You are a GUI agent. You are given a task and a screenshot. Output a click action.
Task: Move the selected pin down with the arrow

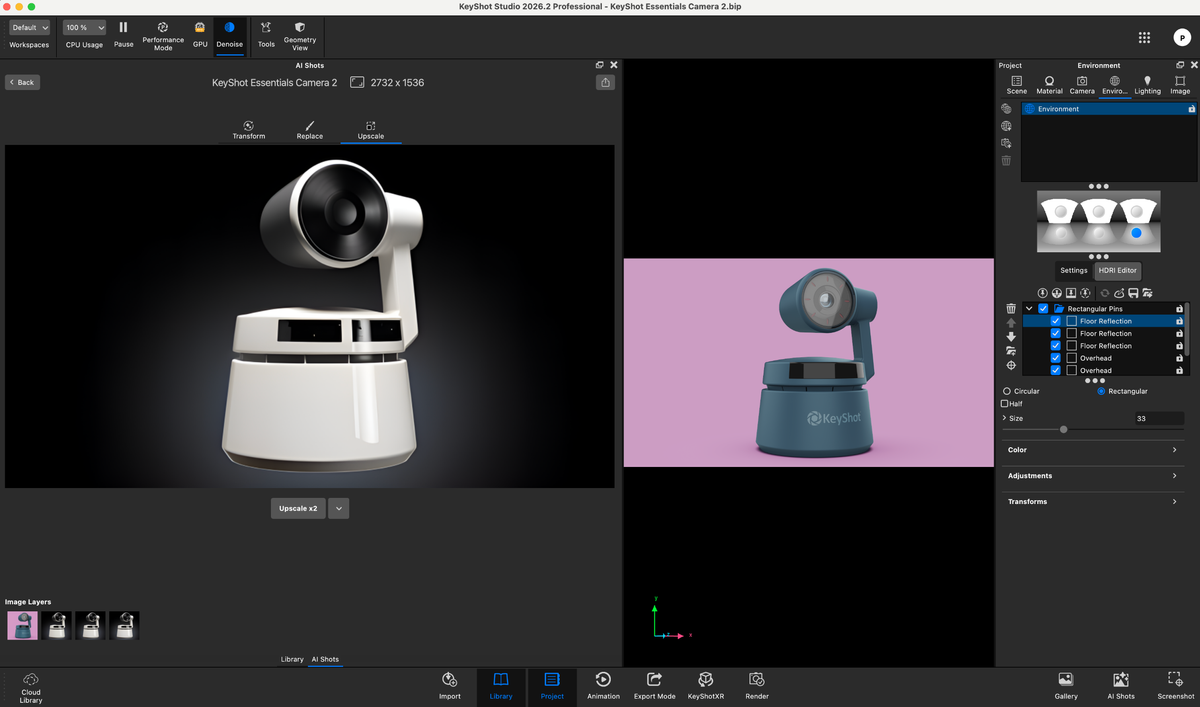tap(1011, 337)
